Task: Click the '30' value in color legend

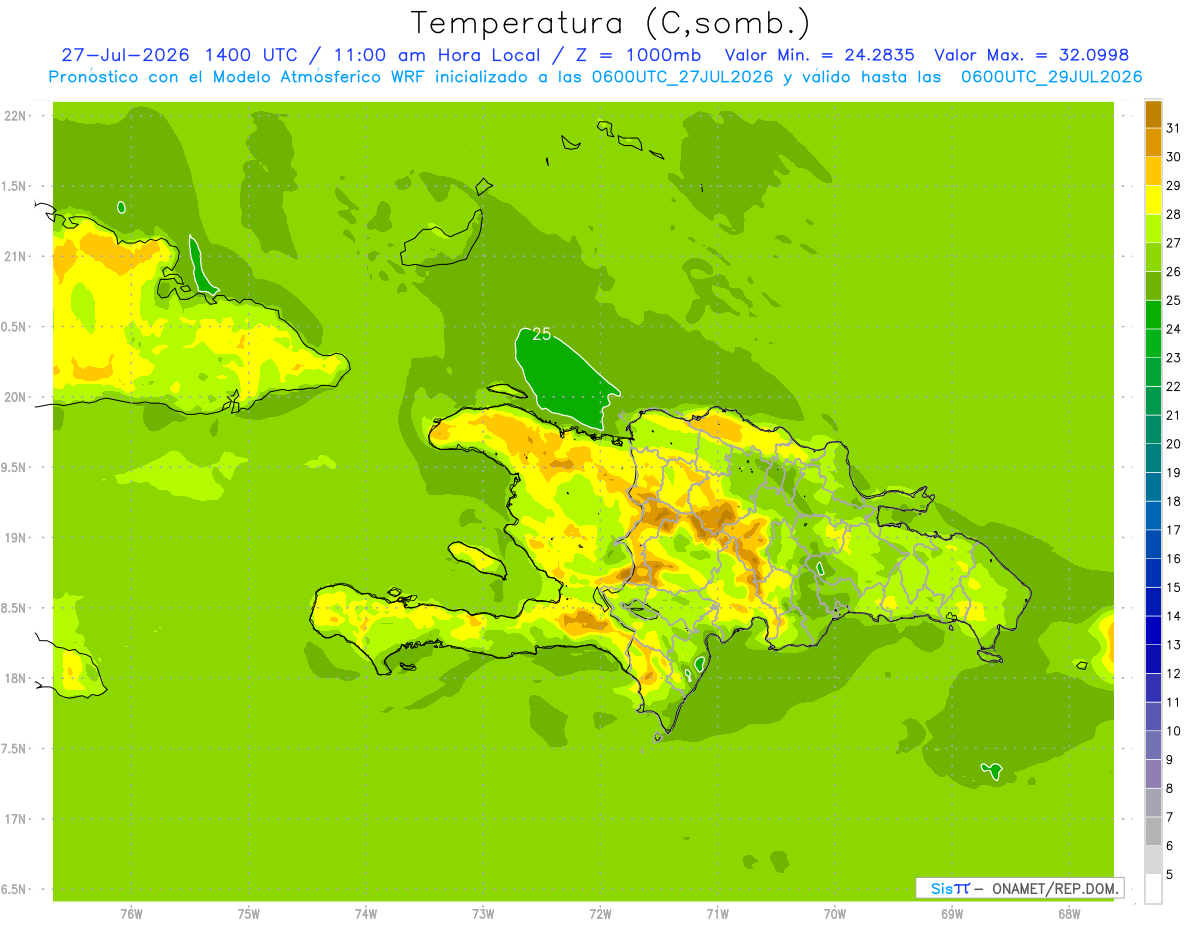Action: pos(1173,157)
